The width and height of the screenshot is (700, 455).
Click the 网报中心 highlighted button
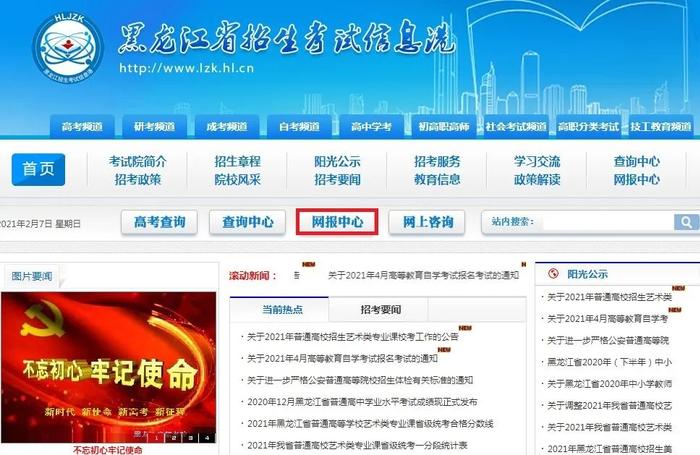[337, 221]
